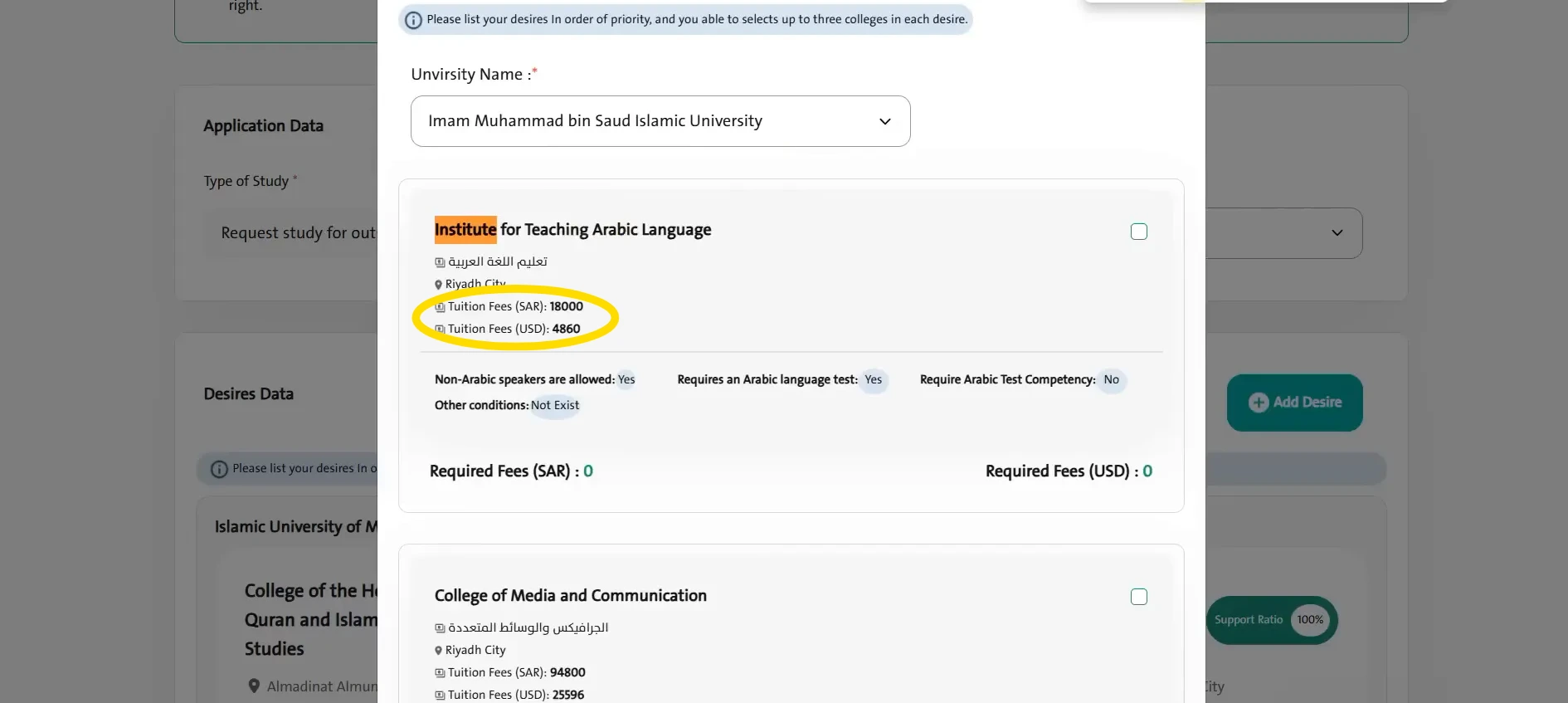Screen dimensions: 1568x703
Task: Click the Desires Data heading
Action: [249, 394]
